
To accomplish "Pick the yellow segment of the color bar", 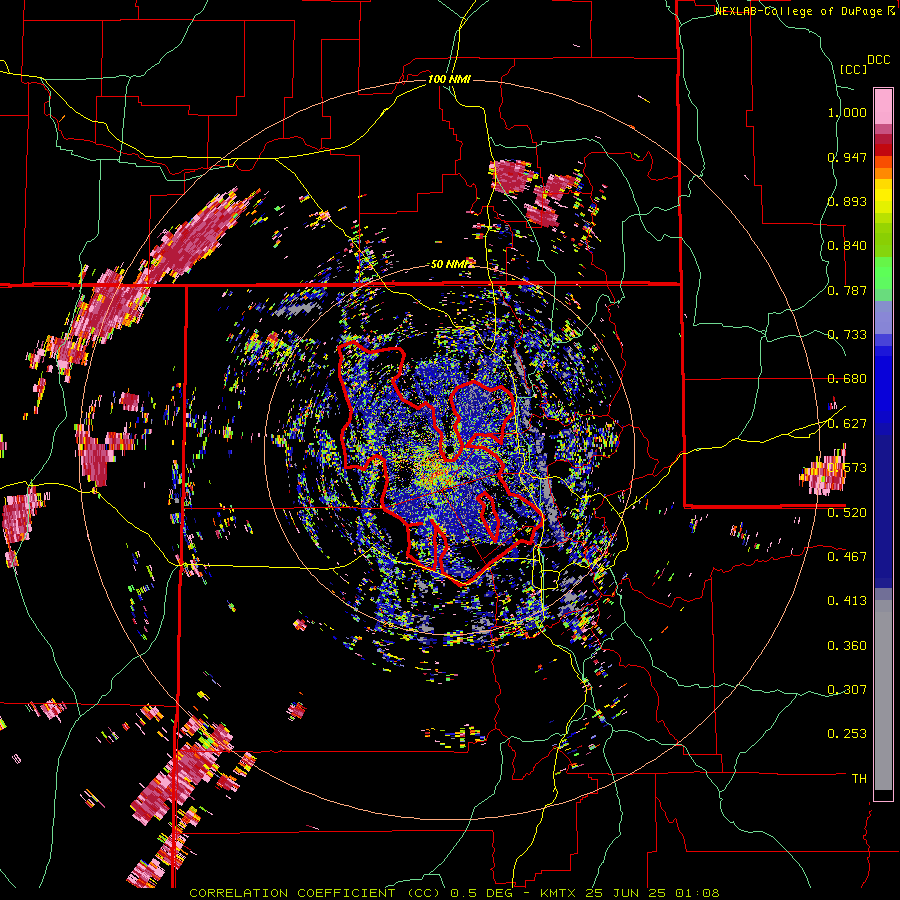I will (883, 197).
